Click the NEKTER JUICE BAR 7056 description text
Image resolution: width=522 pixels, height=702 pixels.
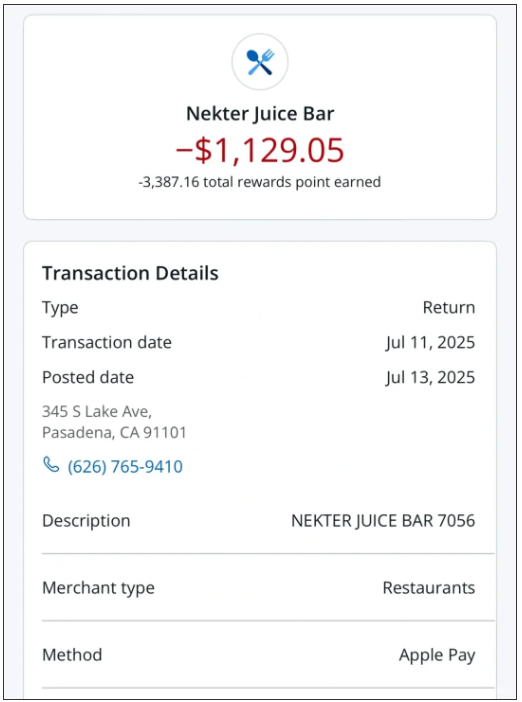[x=383, y=521]
